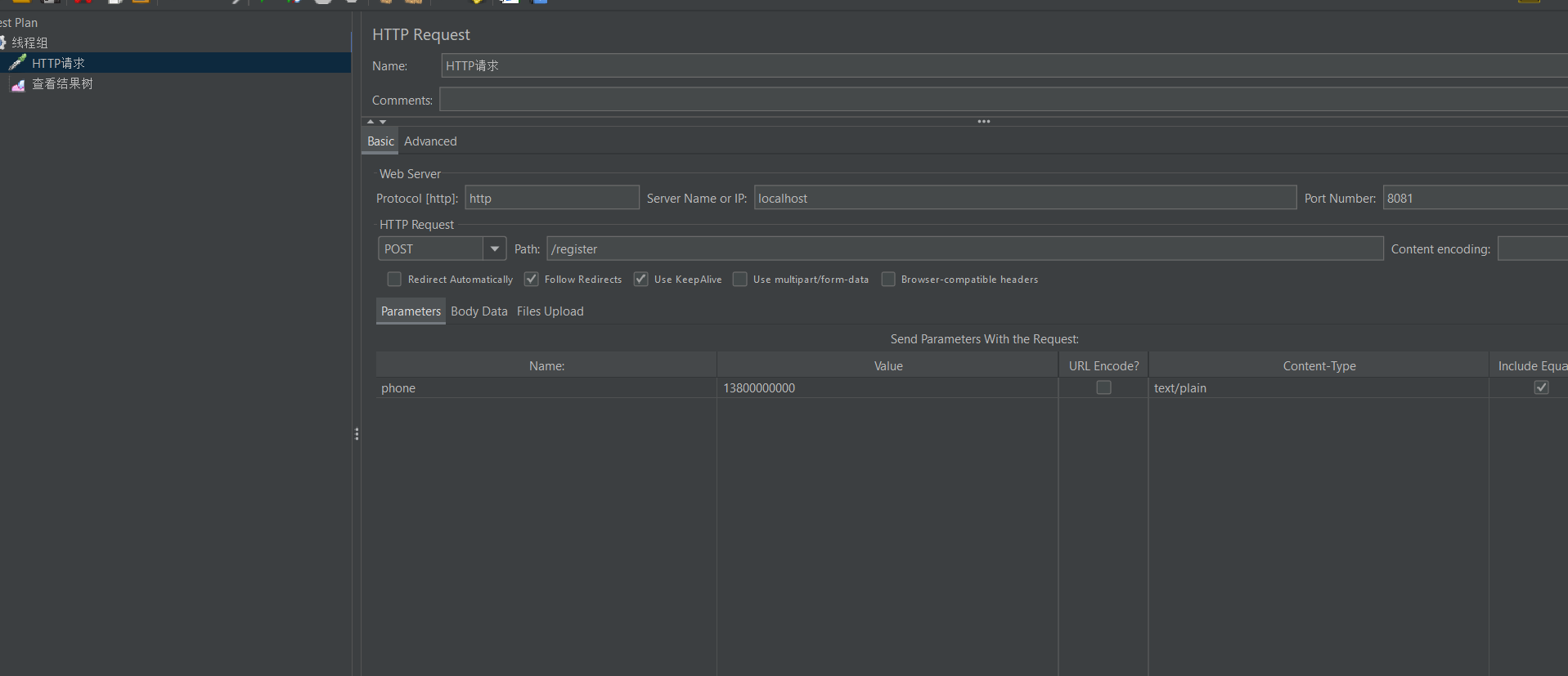1568x676 pixels.
Task: Click the Port Number field
Action: [x=1475, y=198]
